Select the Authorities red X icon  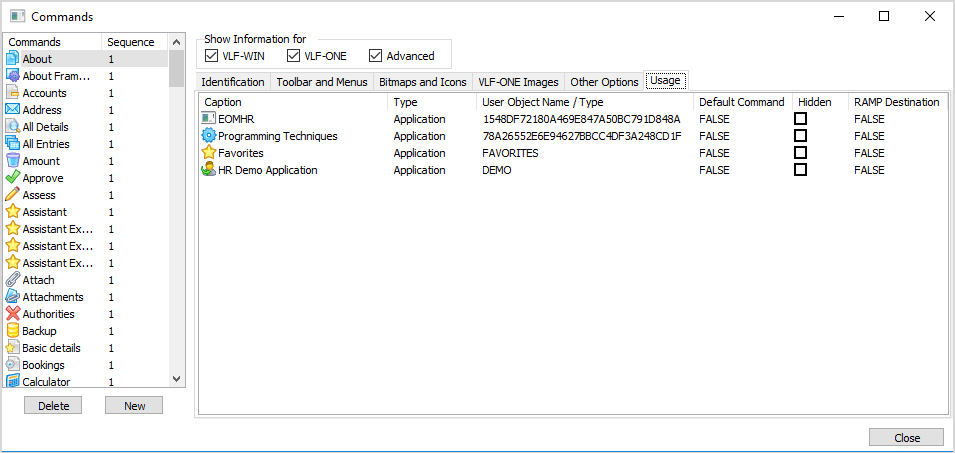[13, 314]
